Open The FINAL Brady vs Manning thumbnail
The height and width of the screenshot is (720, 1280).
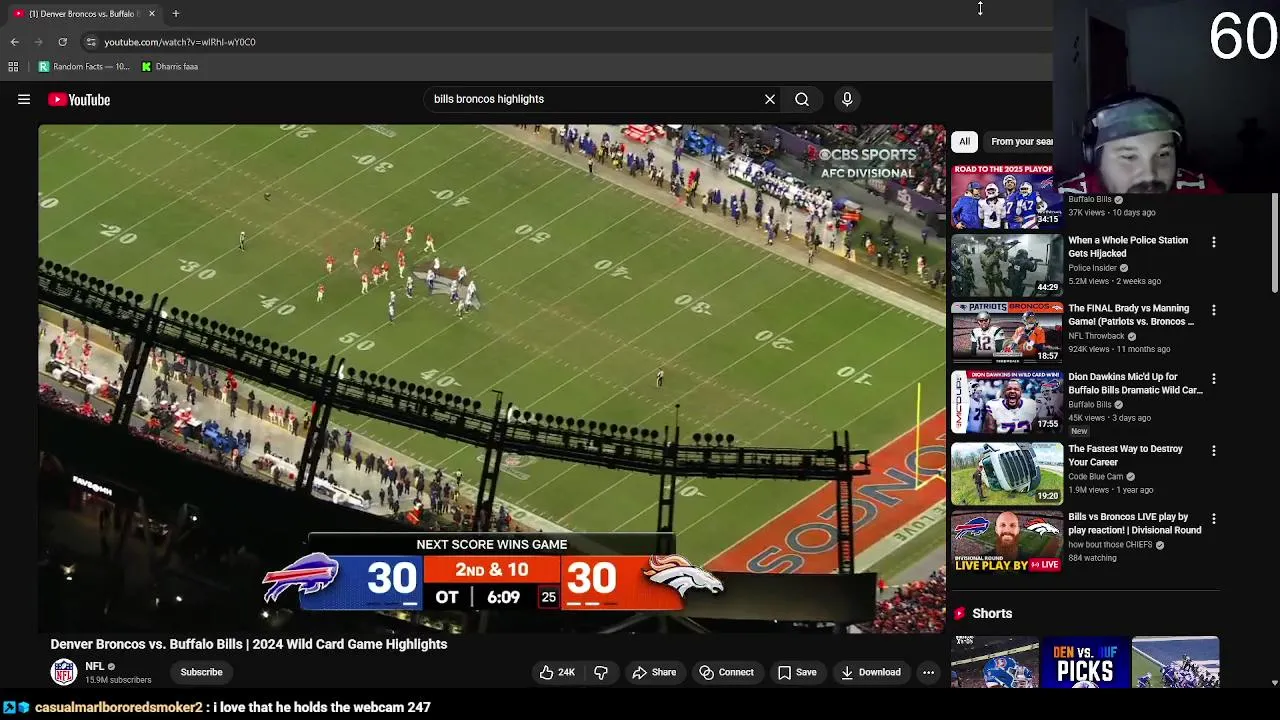[x=1007, y=333]
